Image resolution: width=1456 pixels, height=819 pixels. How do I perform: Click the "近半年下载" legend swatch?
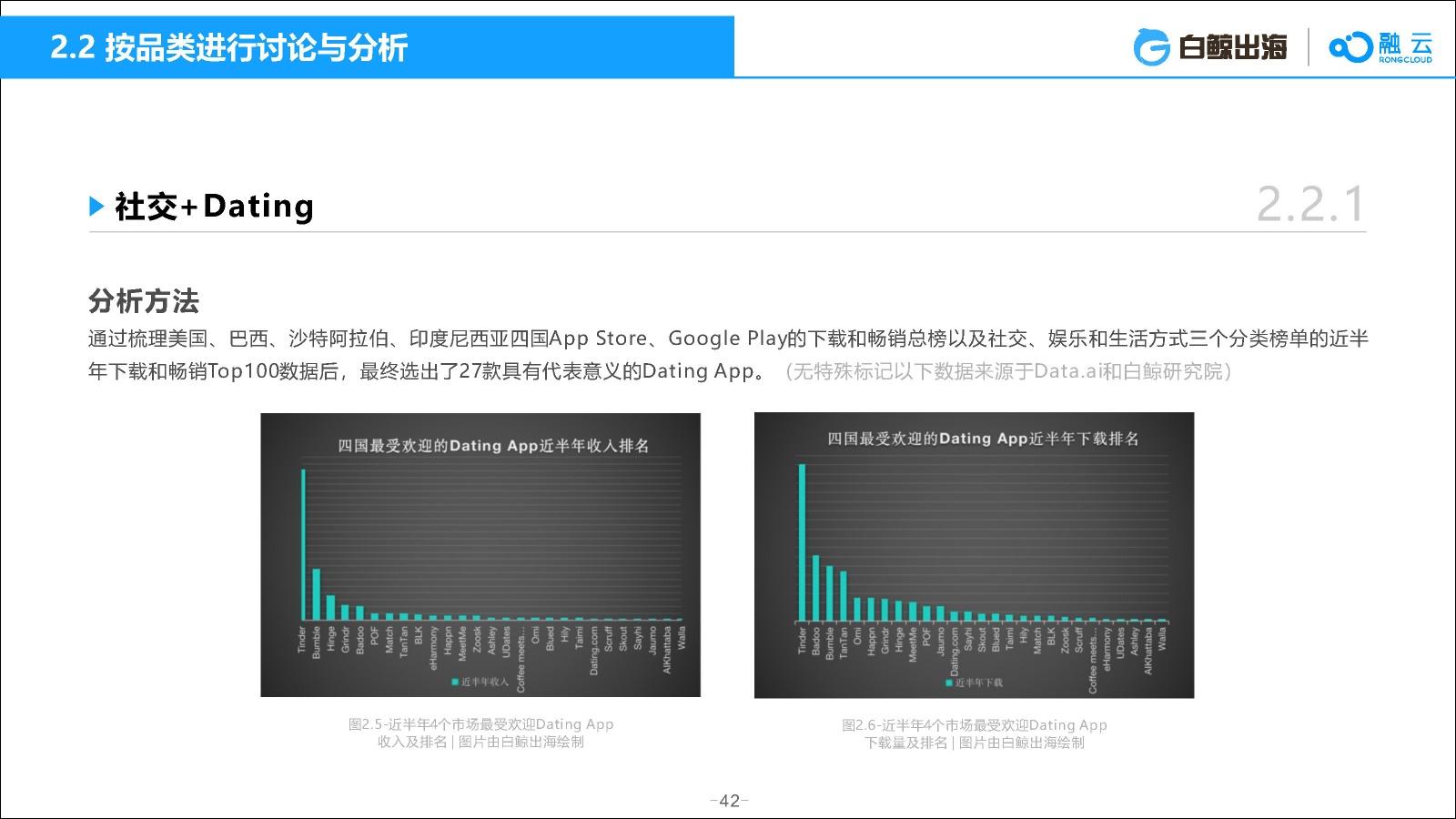pos(948,682)
